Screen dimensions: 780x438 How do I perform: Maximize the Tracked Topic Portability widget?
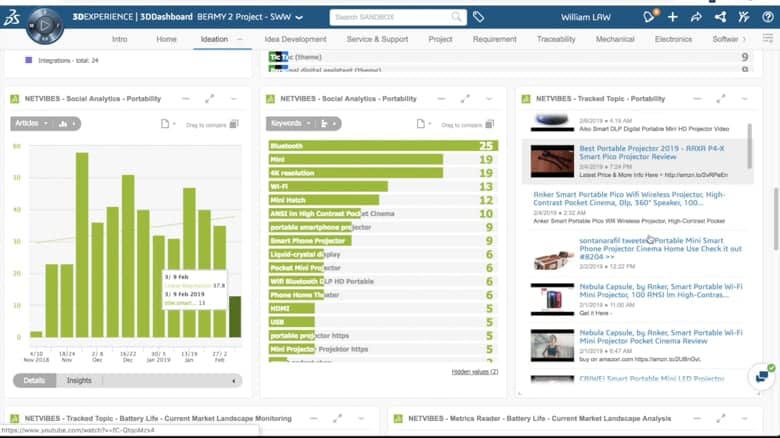721,99
